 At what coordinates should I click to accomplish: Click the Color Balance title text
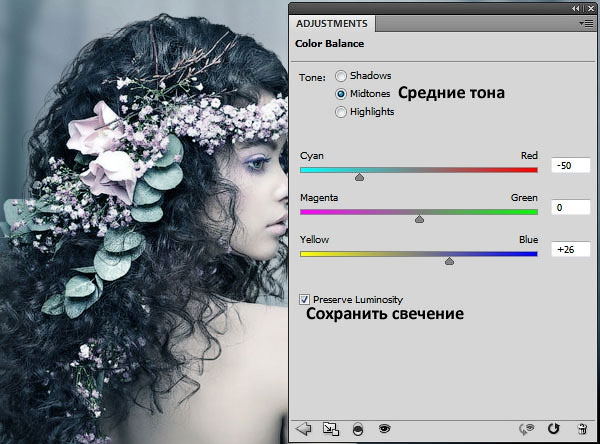(329, 44)
